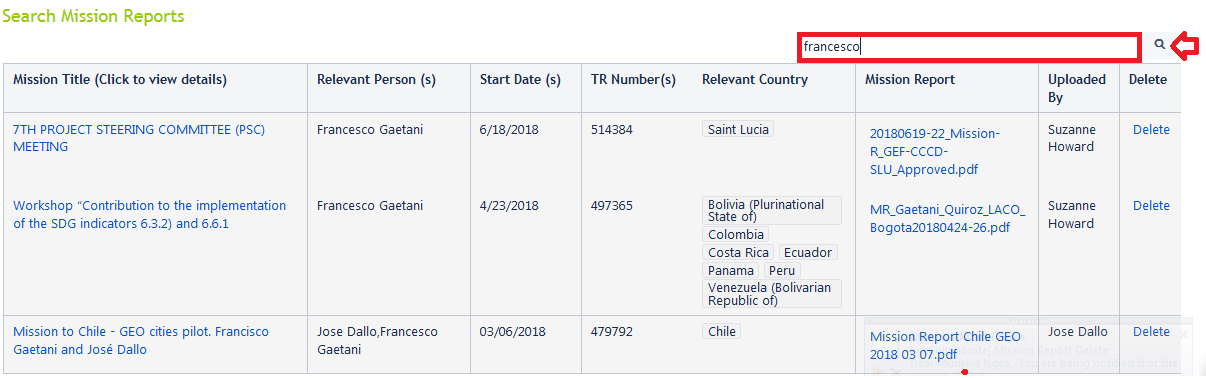Select the Colombia country tag
This screenshot has height=378, width=1206.
[x=736, y=235]
